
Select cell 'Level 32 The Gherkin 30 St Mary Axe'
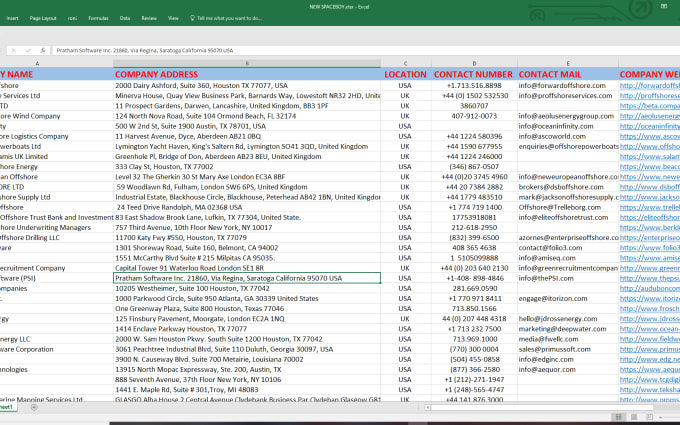247,177
